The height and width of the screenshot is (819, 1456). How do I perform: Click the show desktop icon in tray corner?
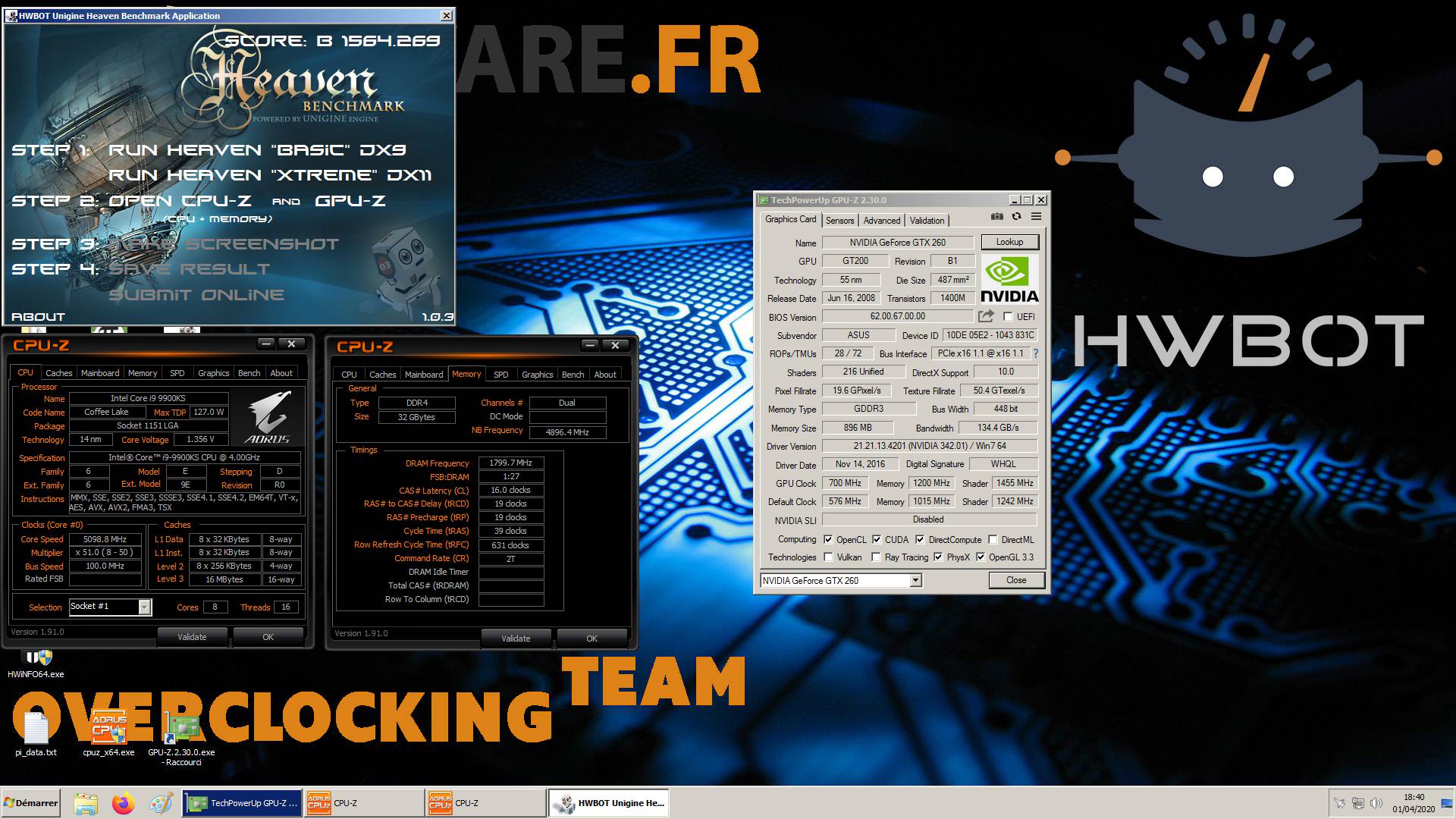click(x=1447, y=803)
